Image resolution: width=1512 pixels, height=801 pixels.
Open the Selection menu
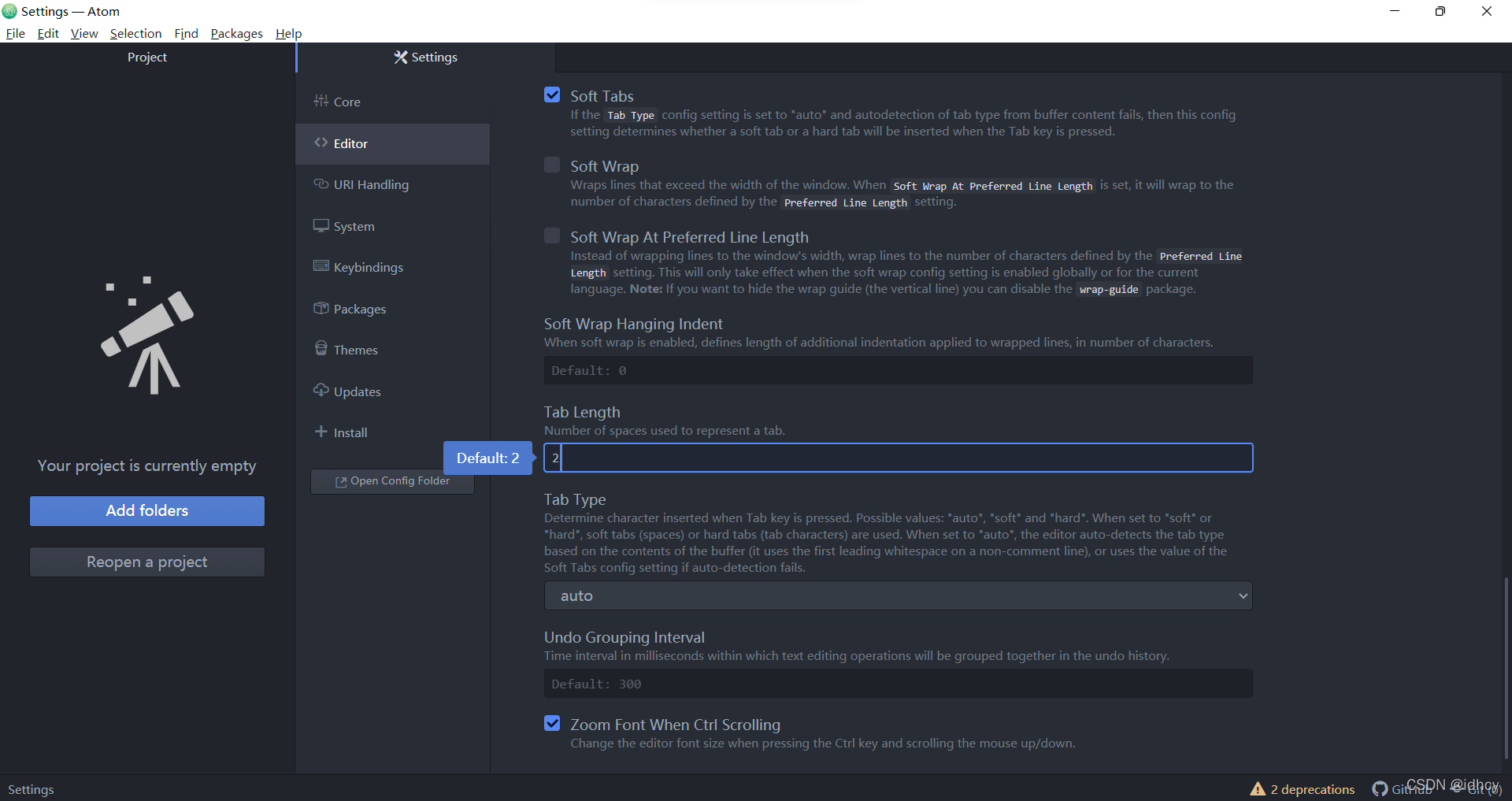point(135,33)
